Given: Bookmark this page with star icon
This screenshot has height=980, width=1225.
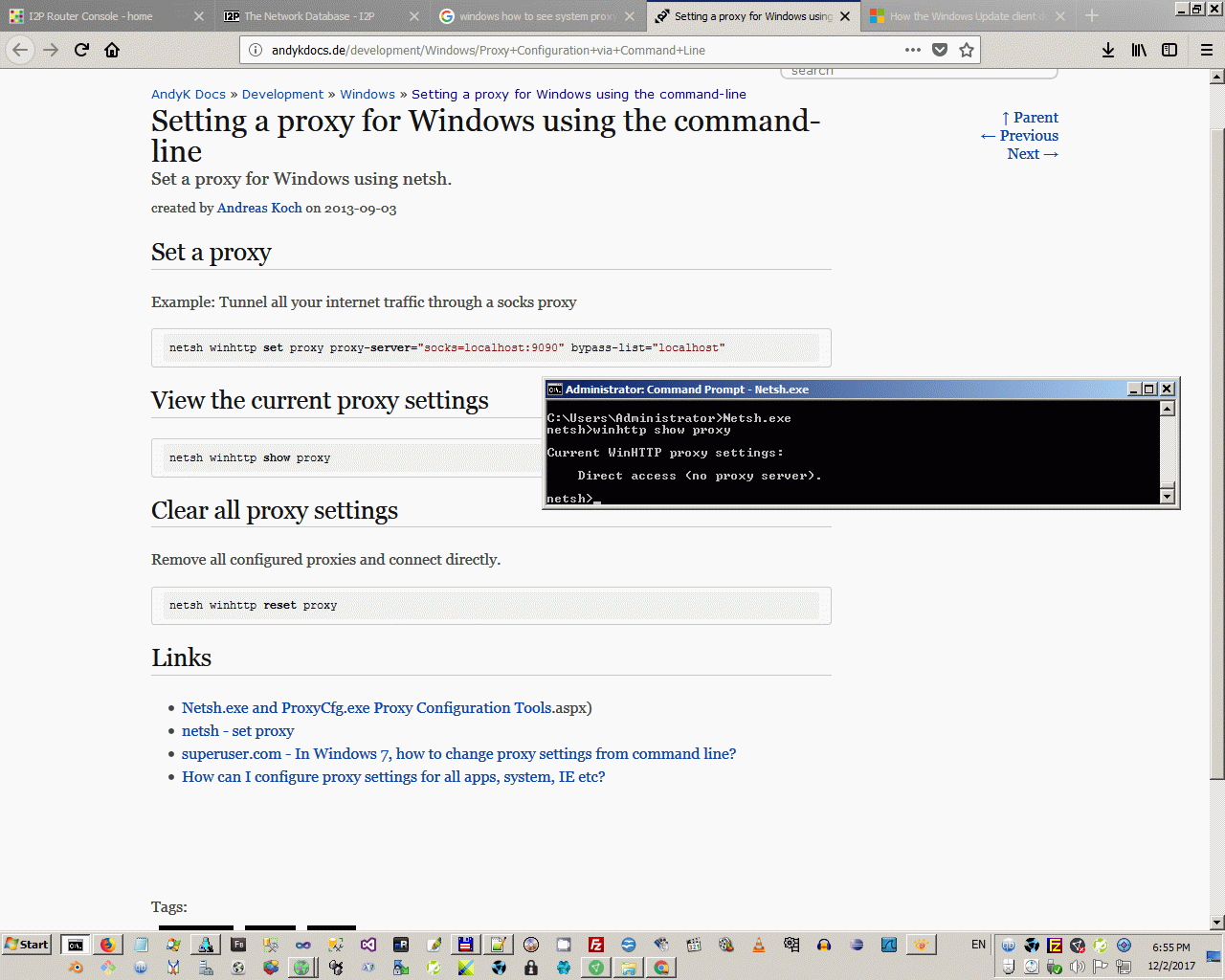Looking at the screenshot, I should click(967, 50).
